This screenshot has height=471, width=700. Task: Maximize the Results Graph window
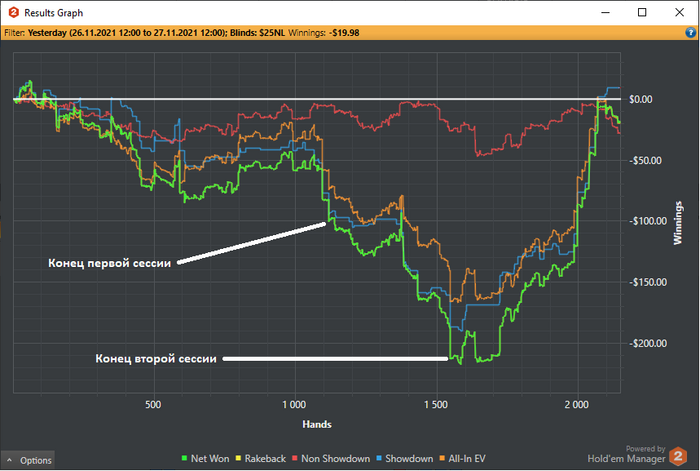coord(642,13)
